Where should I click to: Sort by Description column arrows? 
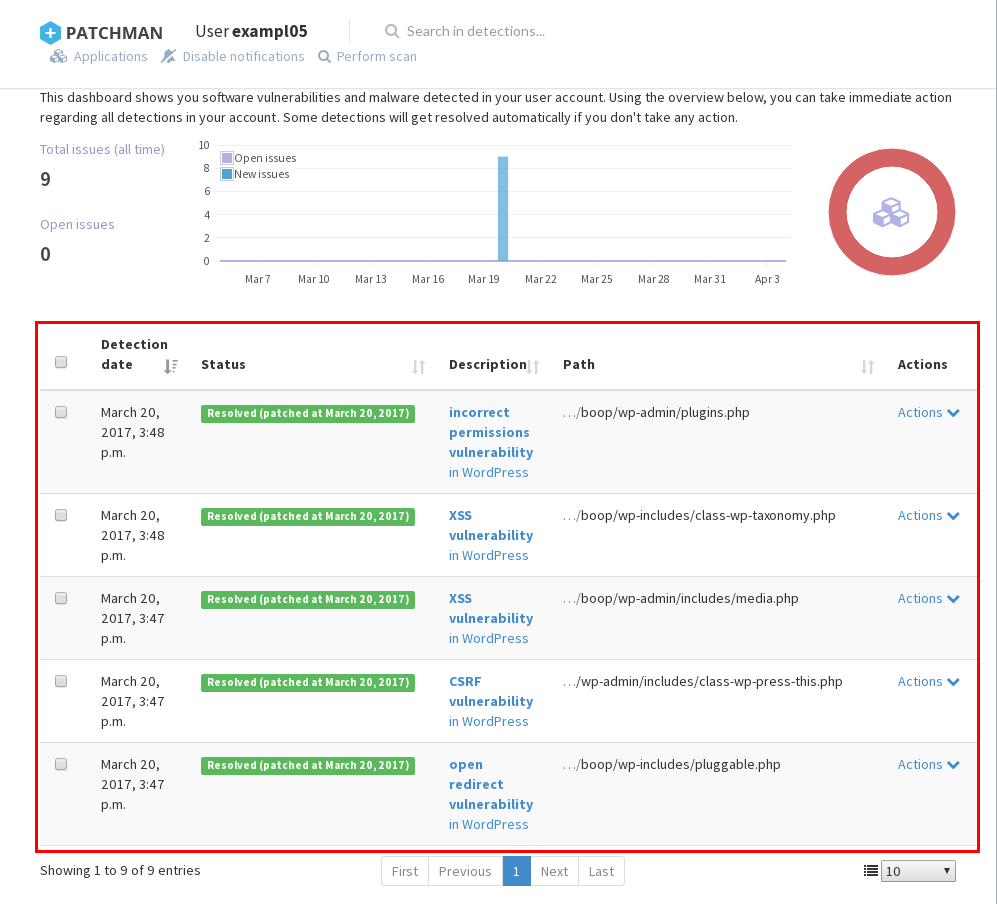[x=534, y=367]
